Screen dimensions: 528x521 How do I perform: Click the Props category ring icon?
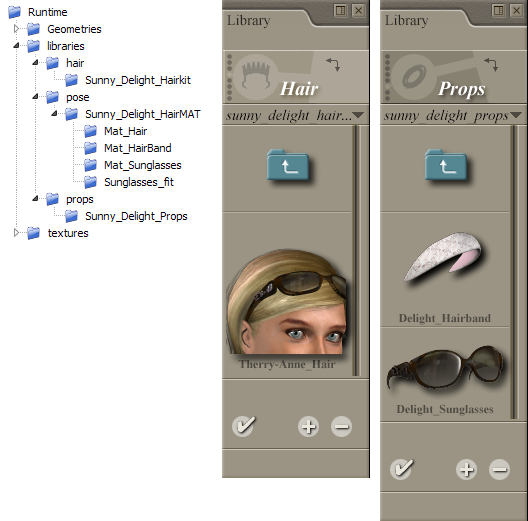pyautogui.click(x=414, y=77)
